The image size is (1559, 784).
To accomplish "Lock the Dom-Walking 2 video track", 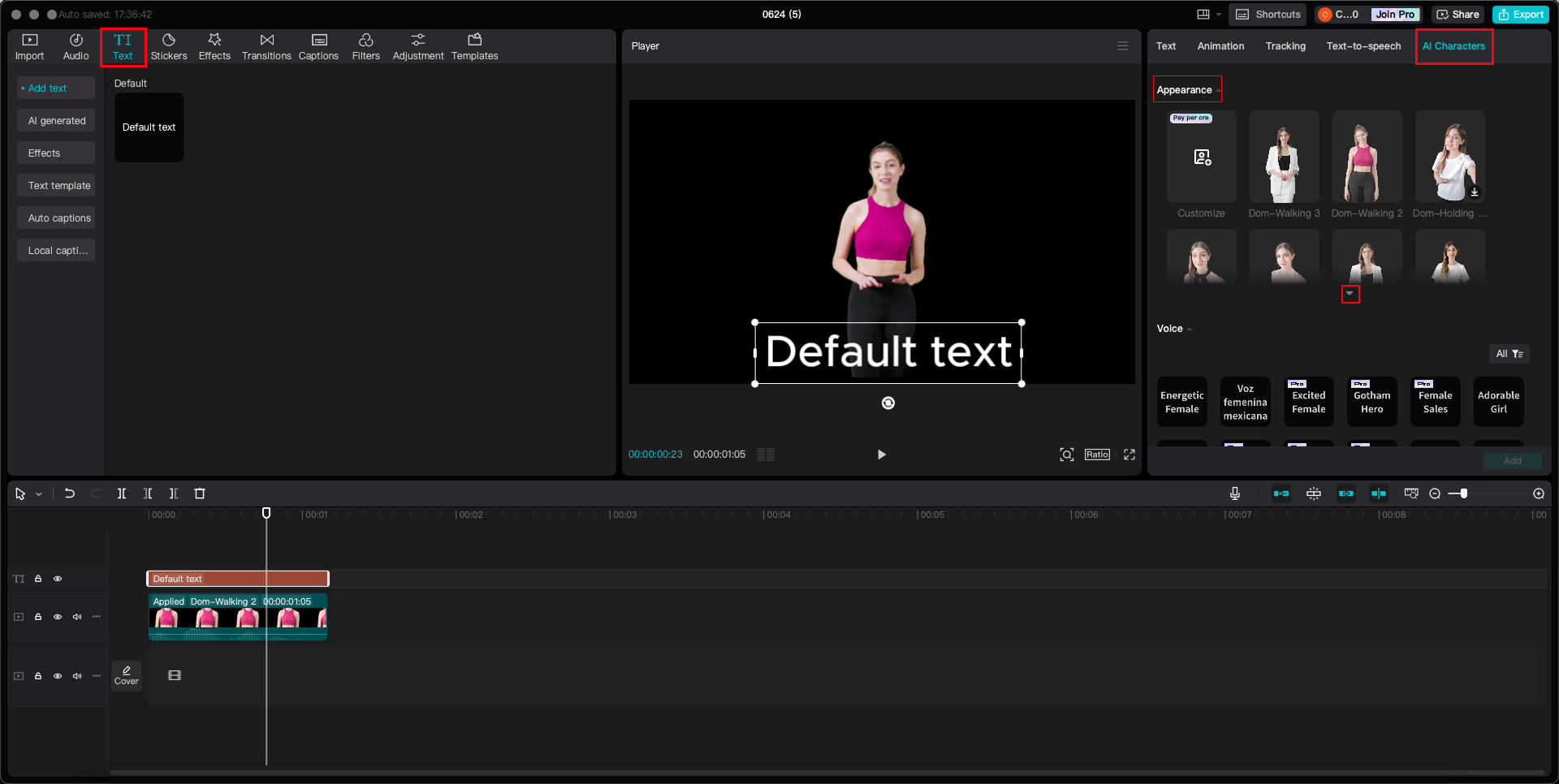I will click(38, 617).
